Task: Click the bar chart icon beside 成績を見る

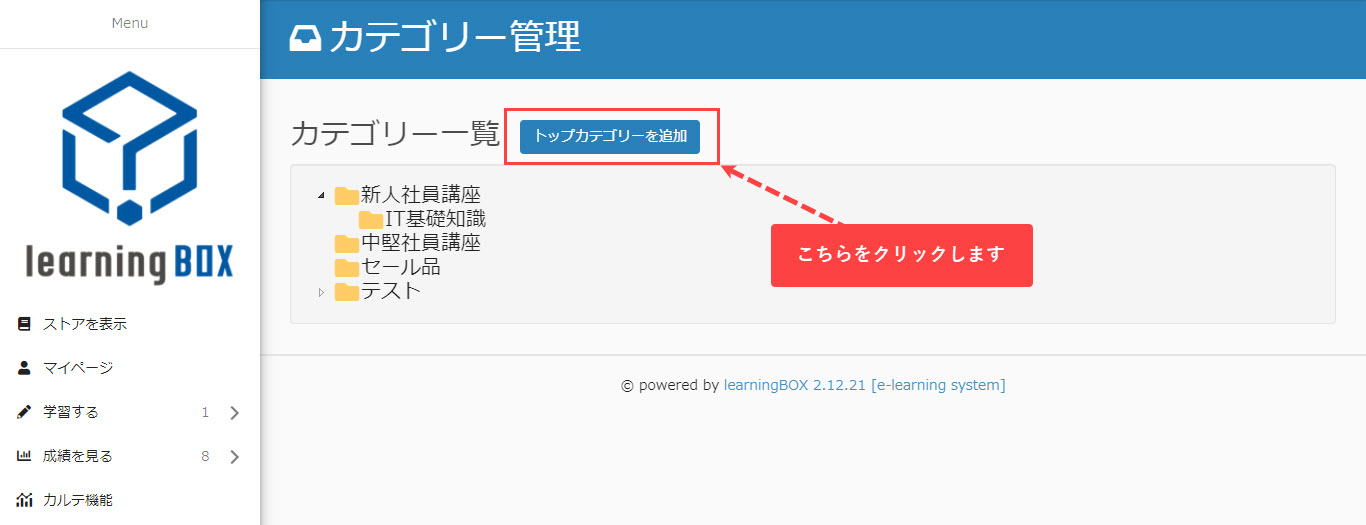Action: point(25,456)
